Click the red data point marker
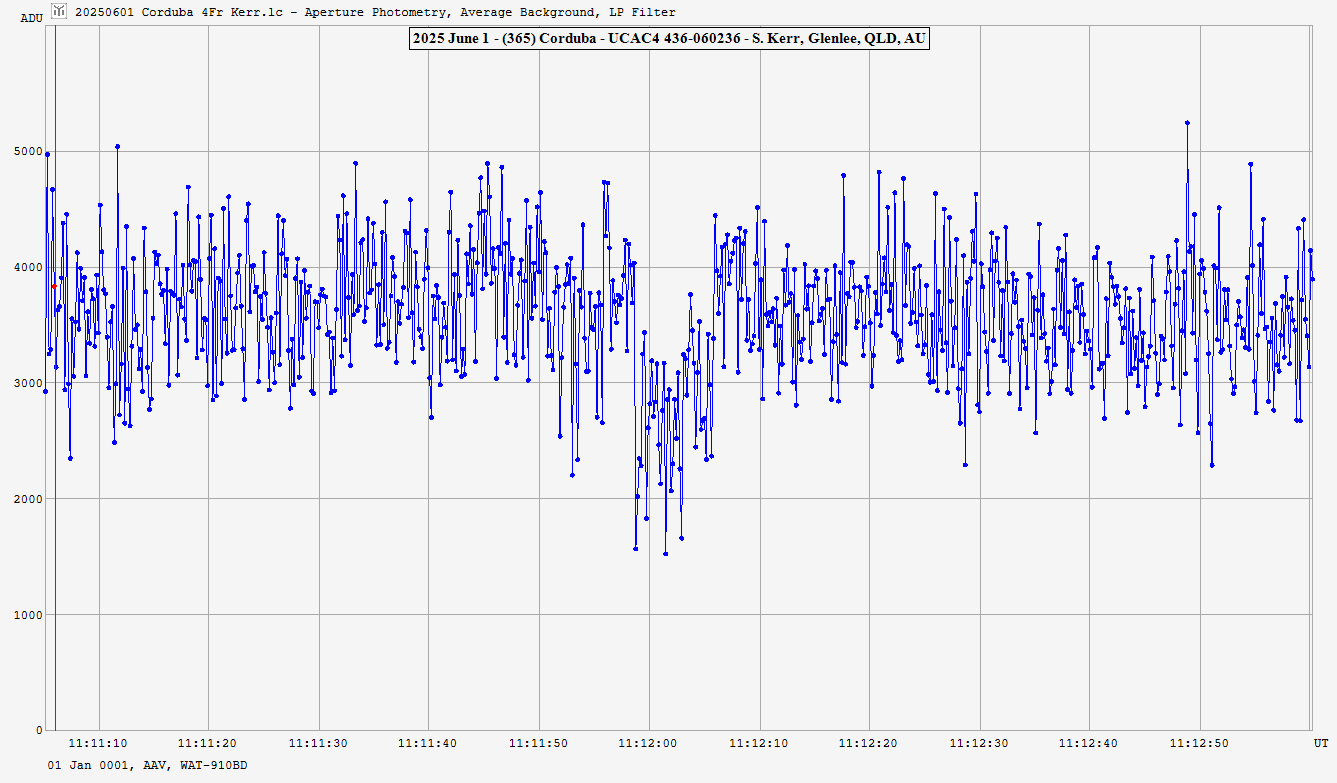 [54, 287]
